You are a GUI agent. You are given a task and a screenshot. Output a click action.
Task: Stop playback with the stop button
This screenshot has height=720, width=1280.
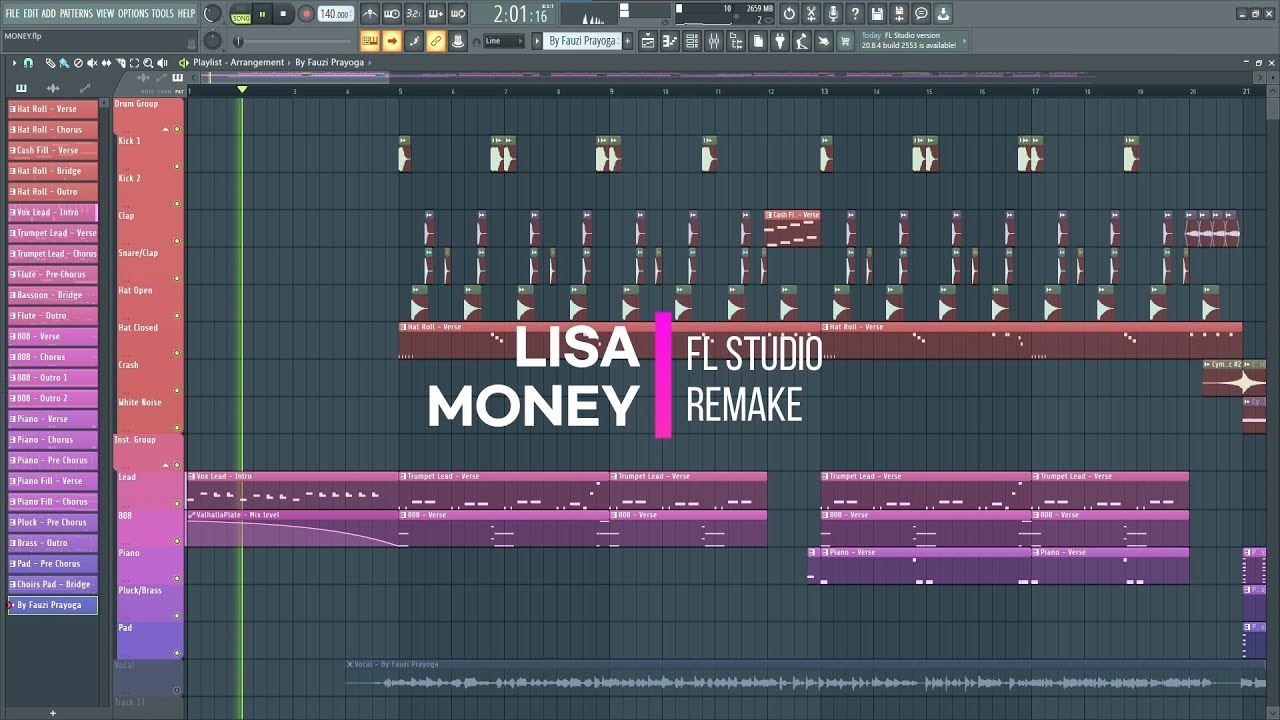(x=284, y=14)
